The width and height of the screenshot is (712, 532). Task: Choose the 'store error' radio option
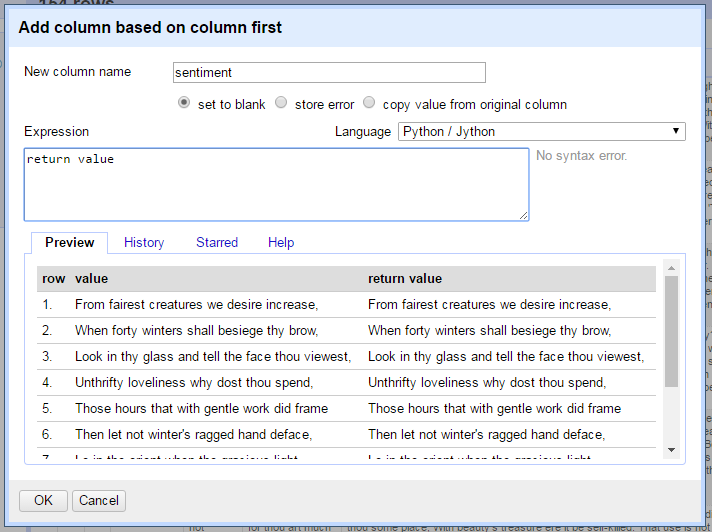tap(281, 103)
